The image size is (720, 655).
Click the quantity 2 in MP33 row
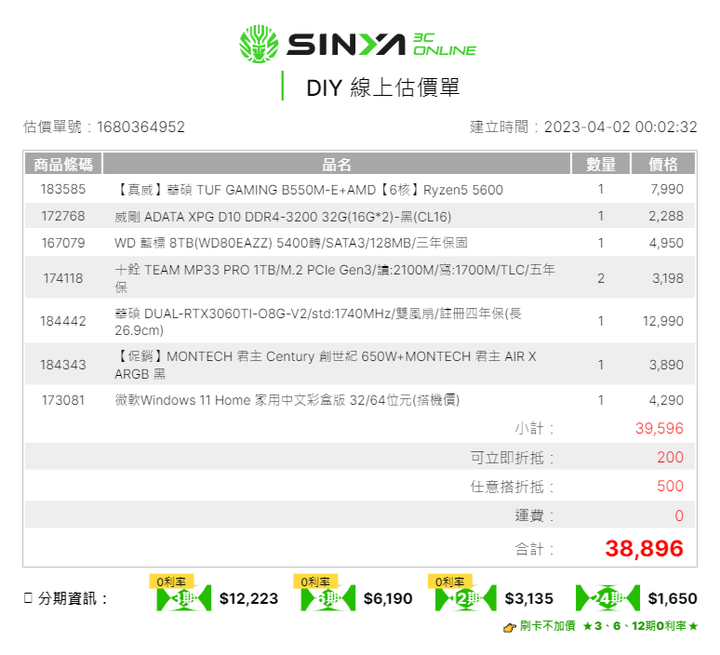601,278
